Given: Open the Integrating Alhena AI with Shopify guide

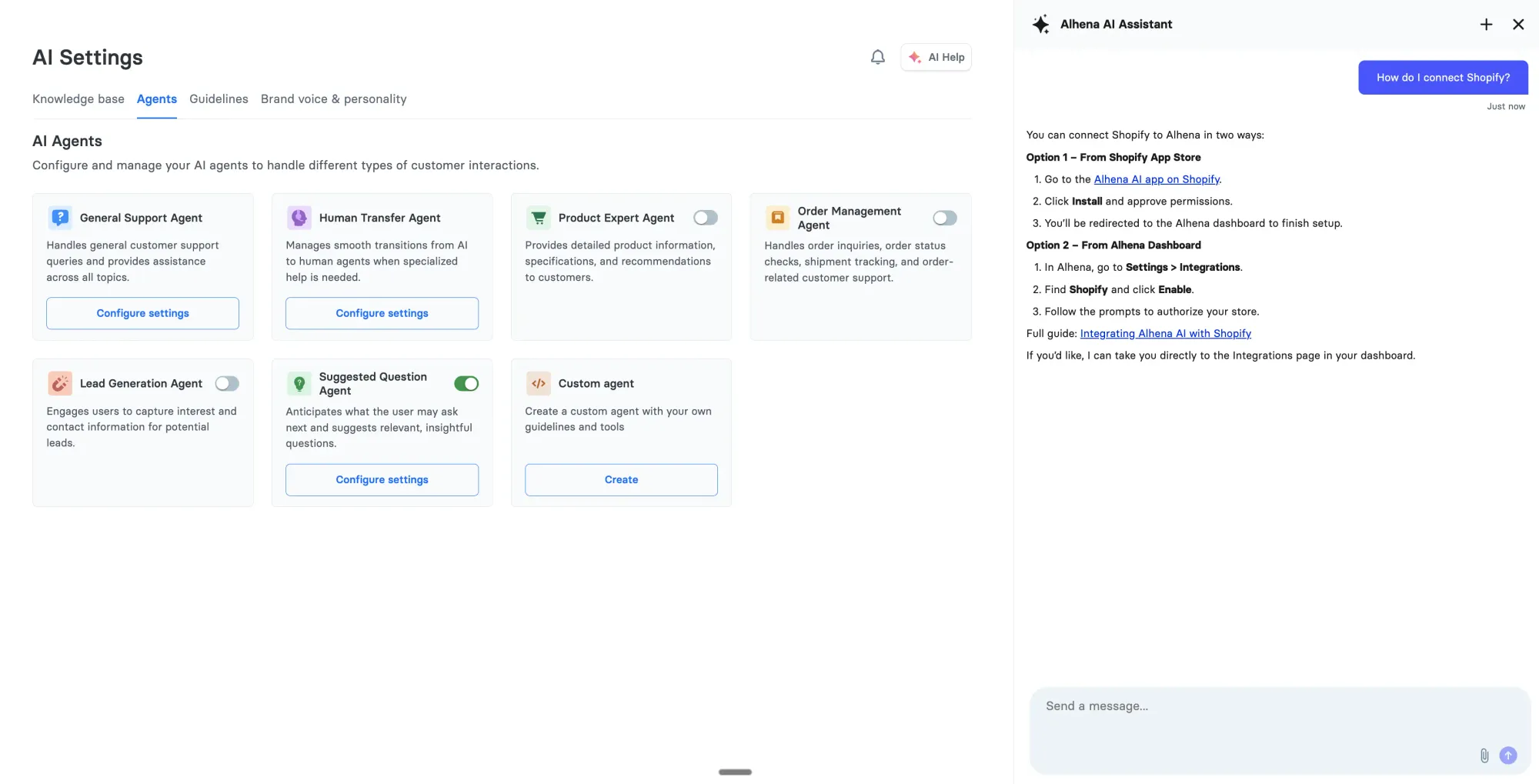Looking at the screenshot, I should (x=1166, y=333).
